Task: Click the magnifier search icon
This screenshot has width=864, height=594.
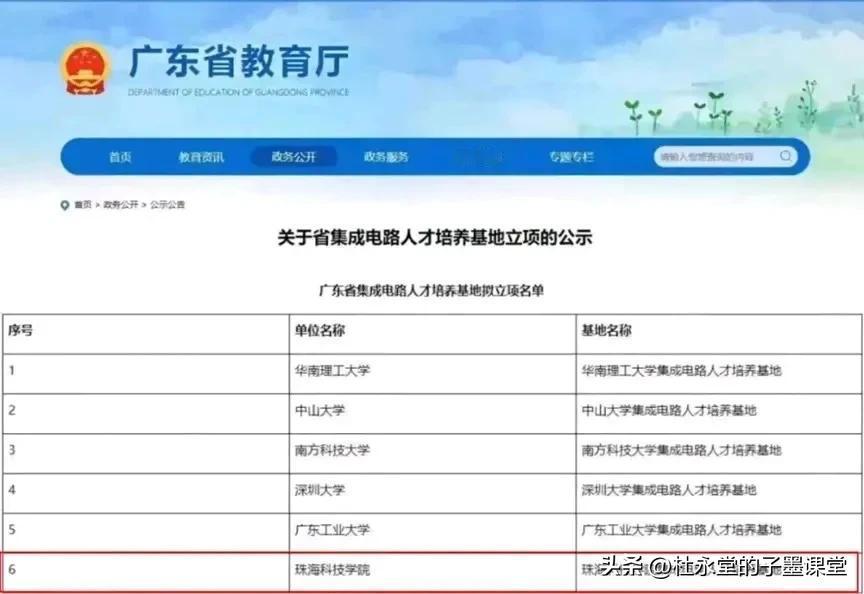Action: pos(786,156)
